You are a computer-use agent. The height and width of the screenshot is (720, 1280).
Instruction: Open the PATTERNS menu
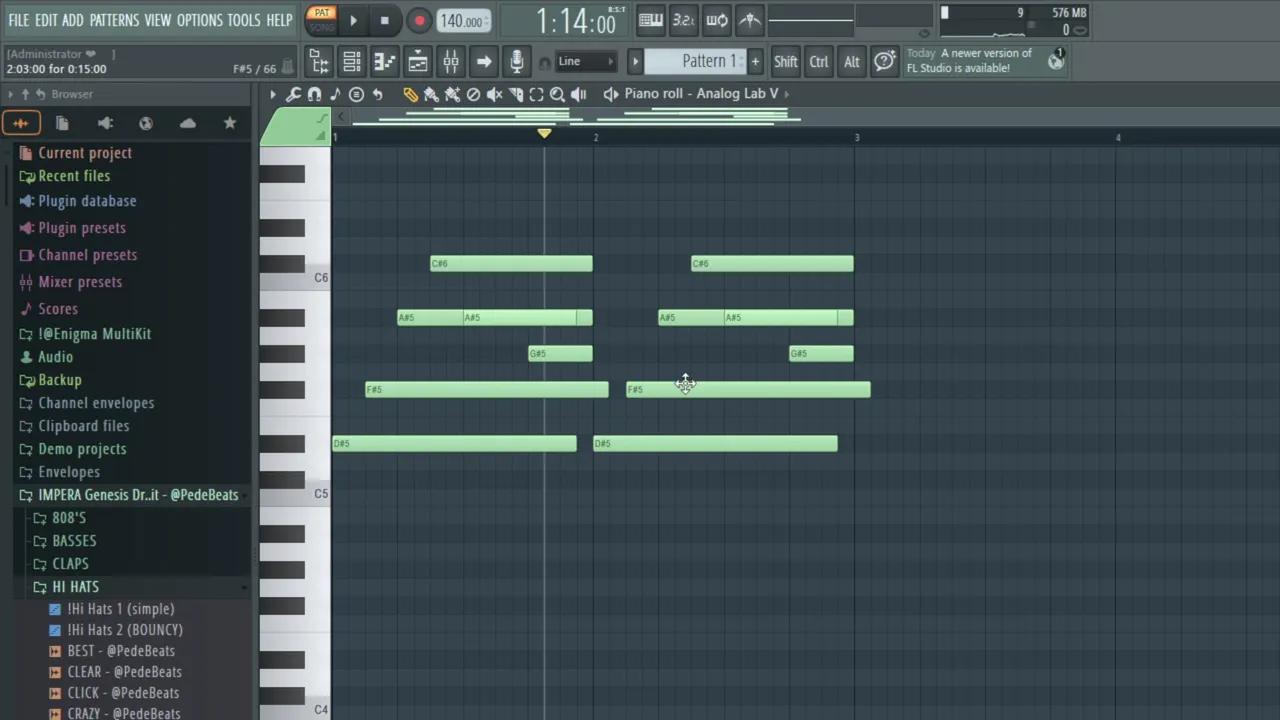[x=114, y=20]
